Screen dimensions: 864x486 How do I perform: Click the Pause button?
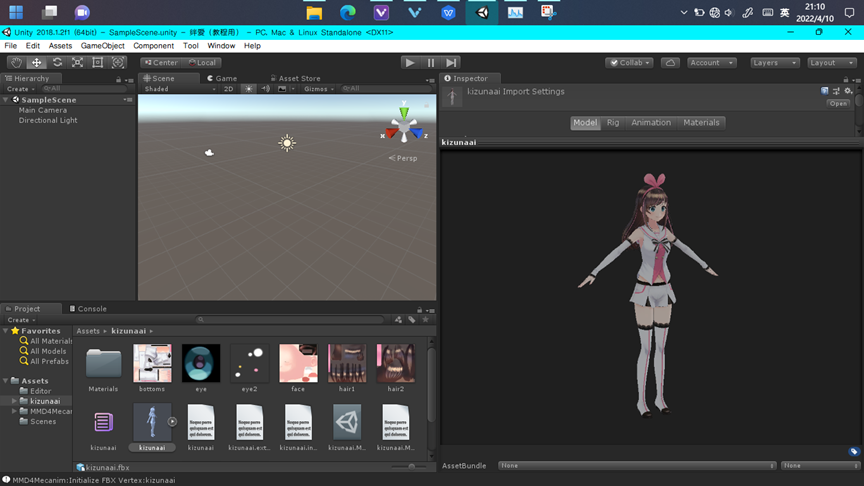(431, 62)
